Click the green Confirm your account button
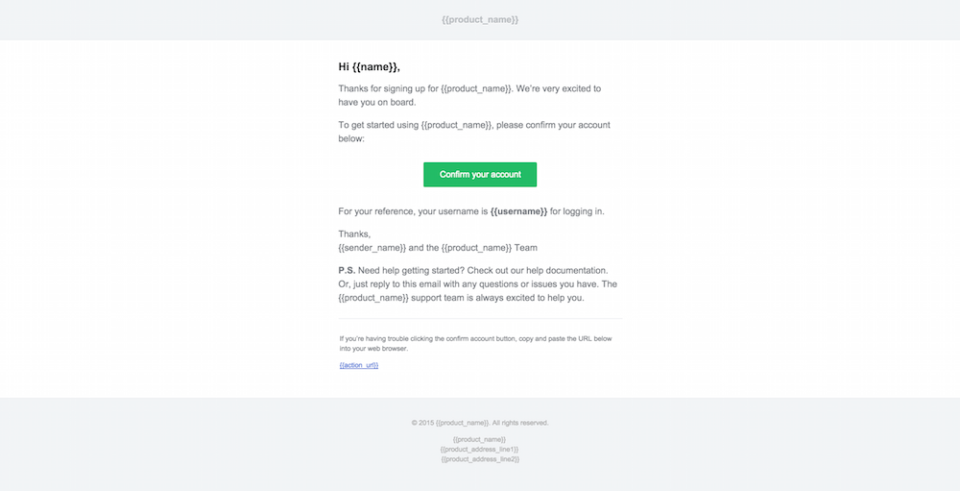This screenshot has height=491, width=960. [x=480, y=175]
